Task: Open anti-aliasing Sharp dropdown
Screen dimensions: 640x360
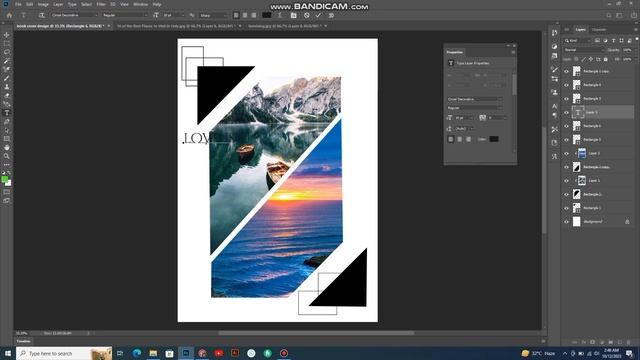Action: coord(213,15)
